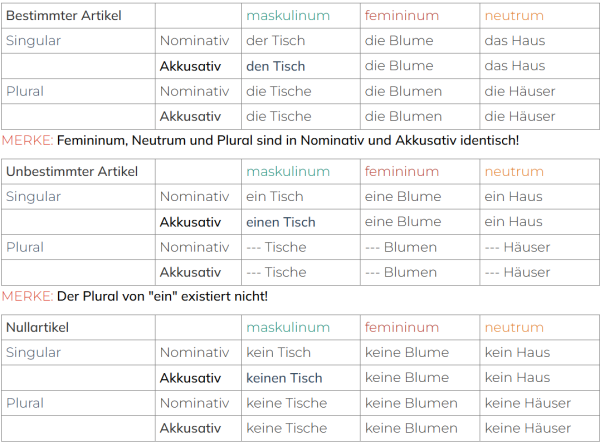Viewport: 600px width, 446px height.
Task: Click the MERKE note about identical Nominativ and Akkusativ
Action: tap(260, 140)
